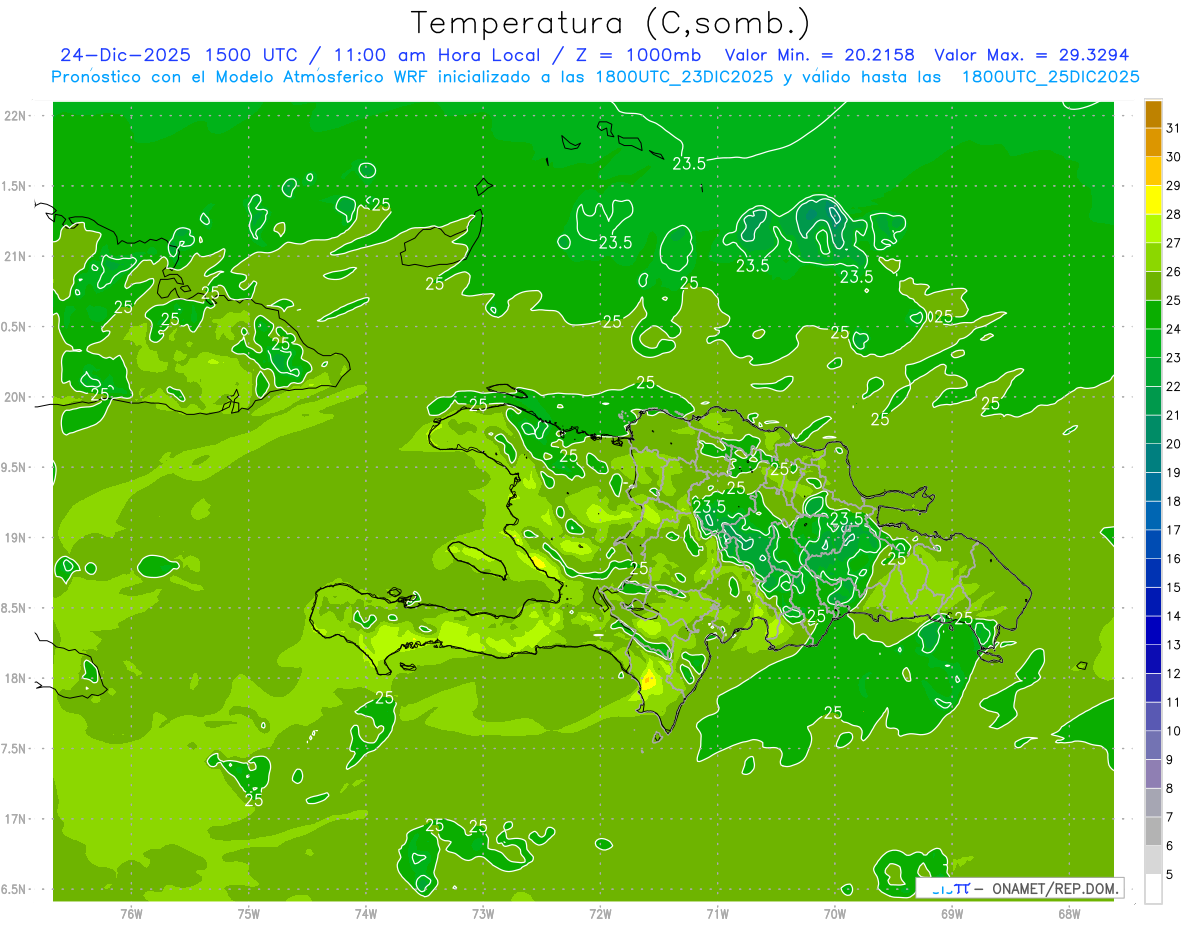Click the color scale label '24'
The height and width of the screenshot is (927, 1200).
1174,329
